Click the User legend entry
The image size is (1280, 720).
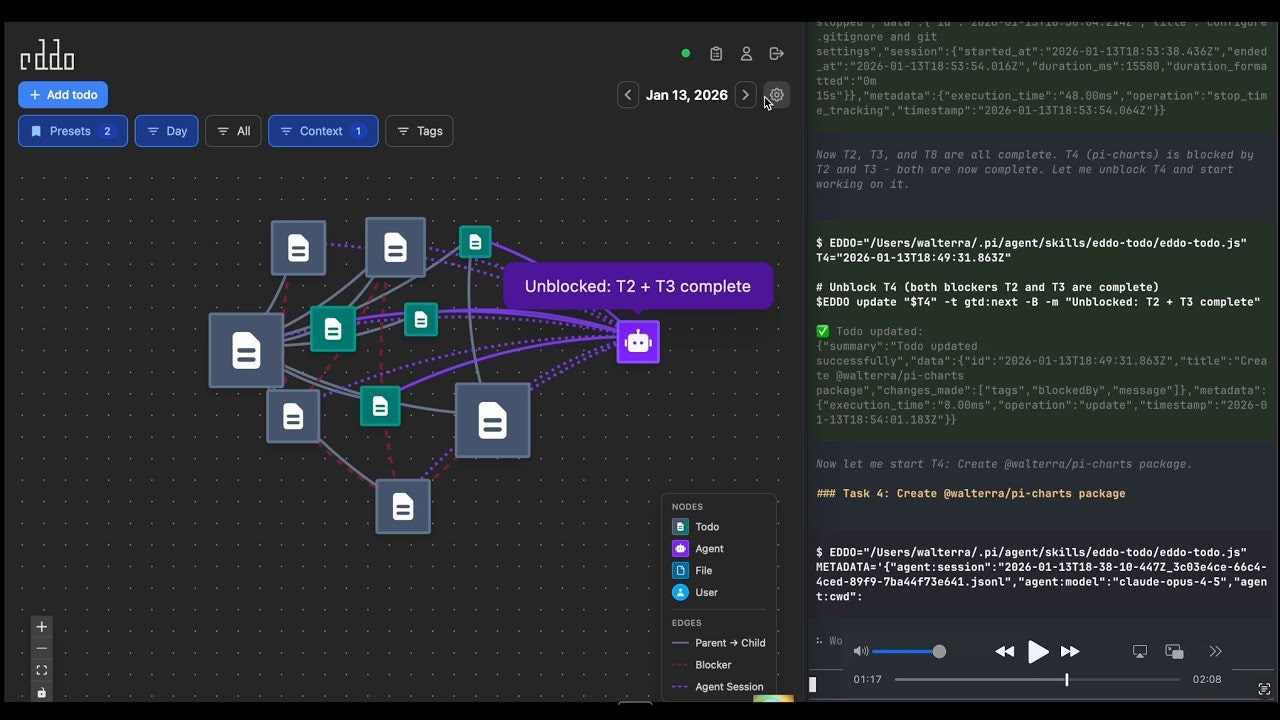pos(695,593)
